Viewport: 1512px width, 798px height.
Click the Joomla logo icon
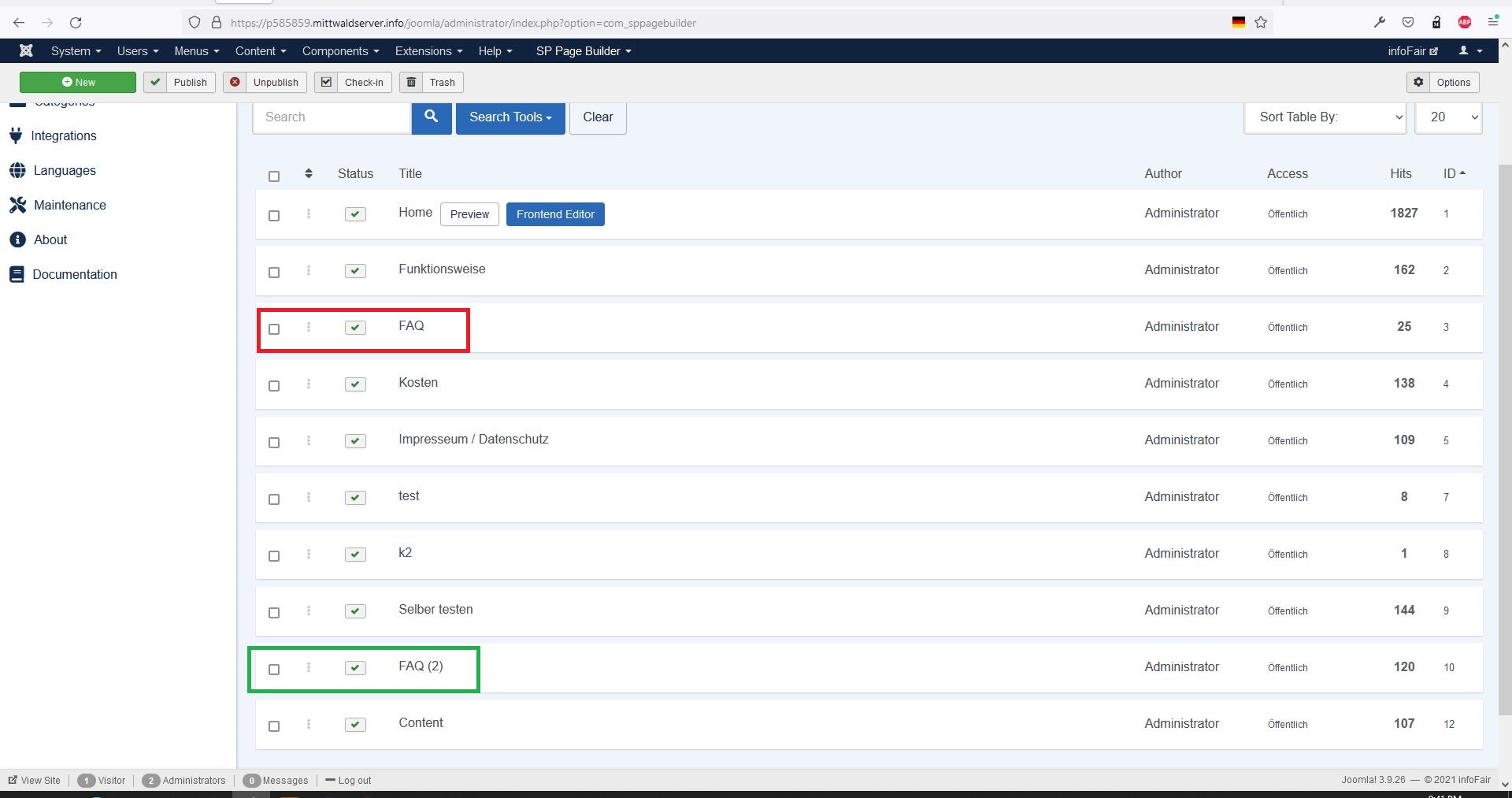26,50
